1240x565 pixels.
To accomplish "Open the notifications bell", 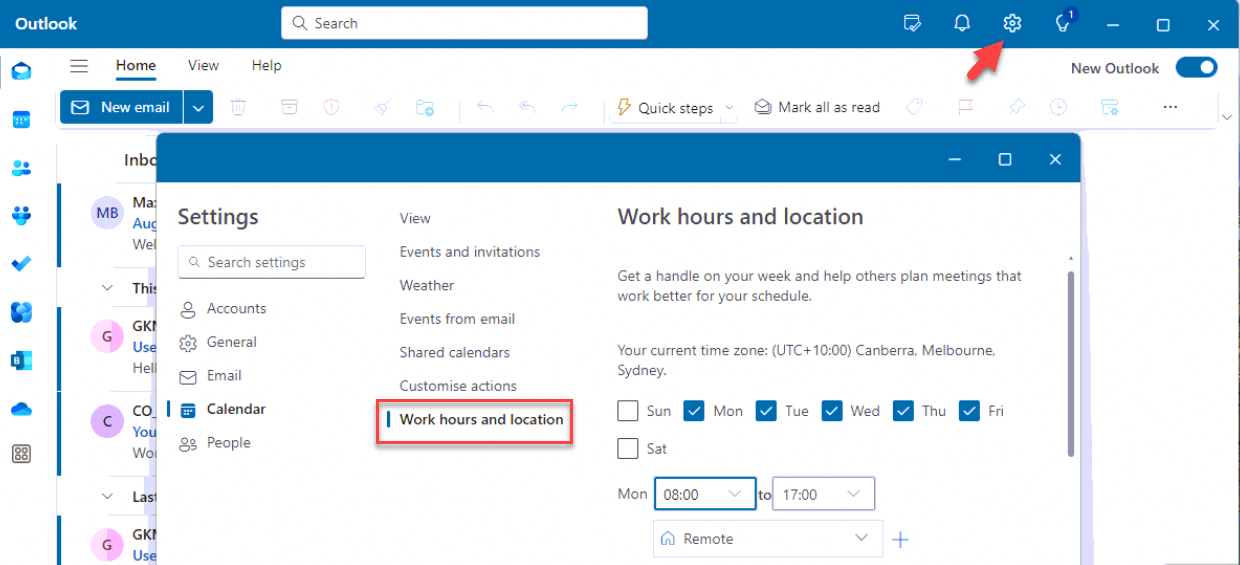I will [962, 23].
